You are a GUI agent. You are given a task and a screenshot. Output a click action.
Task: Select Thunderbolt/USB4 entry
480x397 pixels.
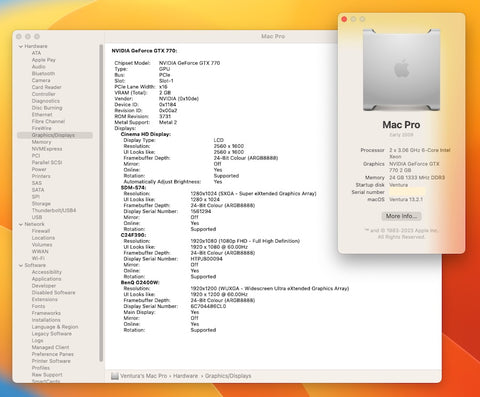pos(54,210)
